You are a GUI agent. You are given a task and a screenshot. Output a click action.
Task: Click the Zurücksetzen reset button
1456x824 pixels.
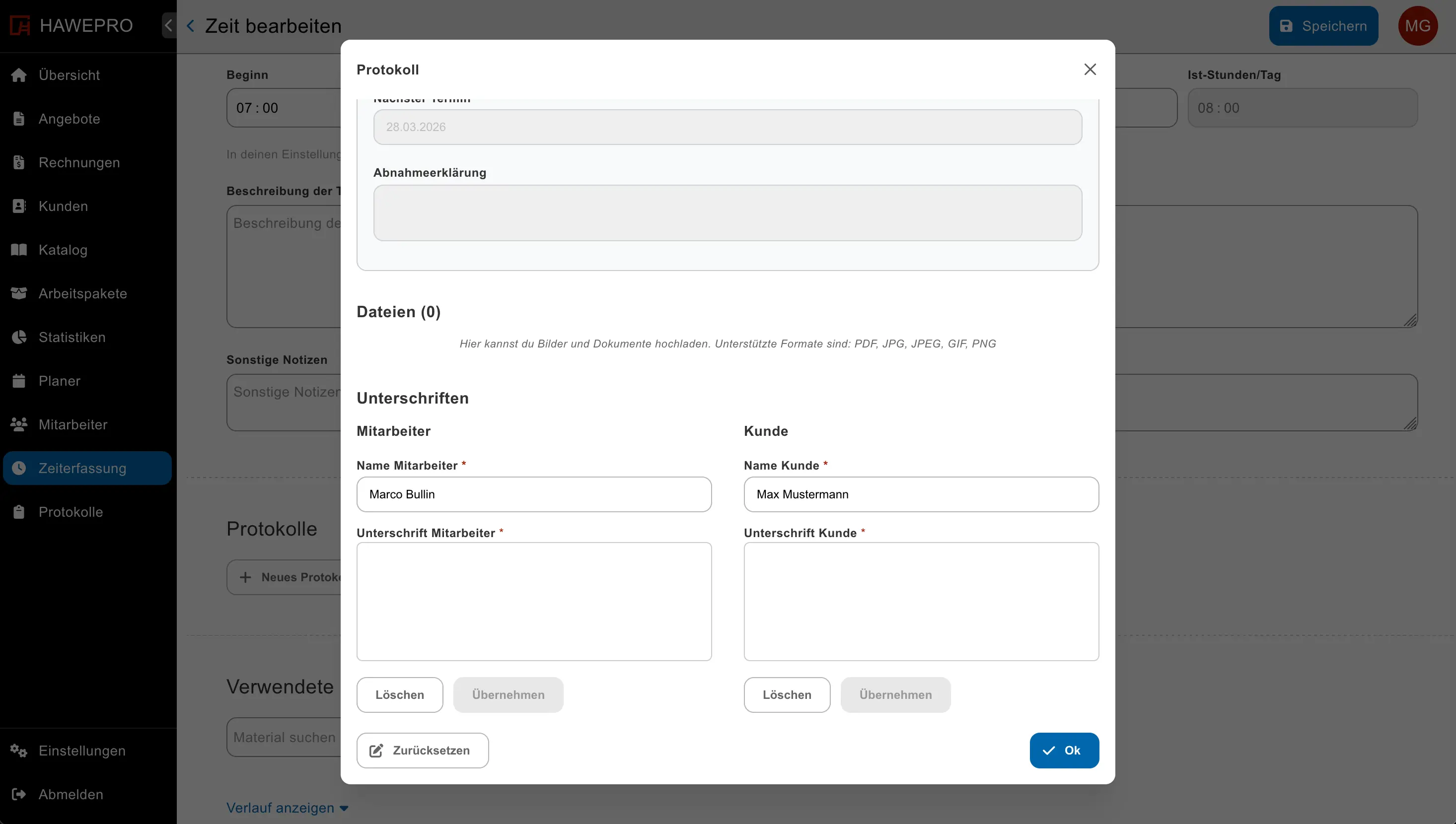click(x=422, y=750)
